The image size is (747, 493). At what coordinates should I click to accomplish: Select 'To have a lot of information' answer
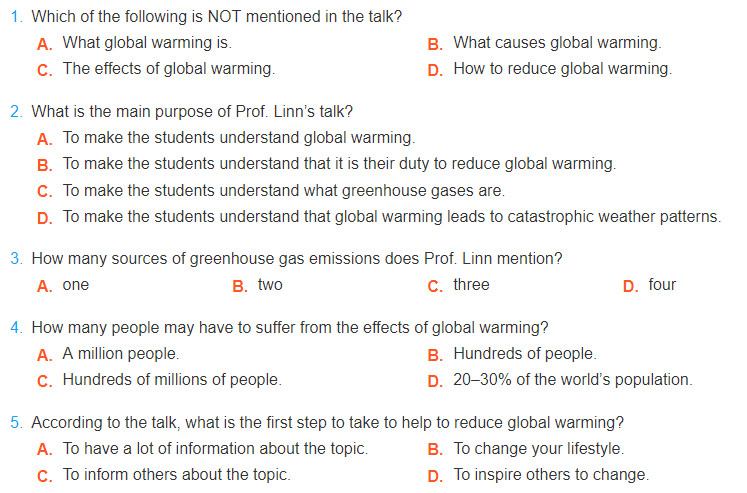click(215, 449)
